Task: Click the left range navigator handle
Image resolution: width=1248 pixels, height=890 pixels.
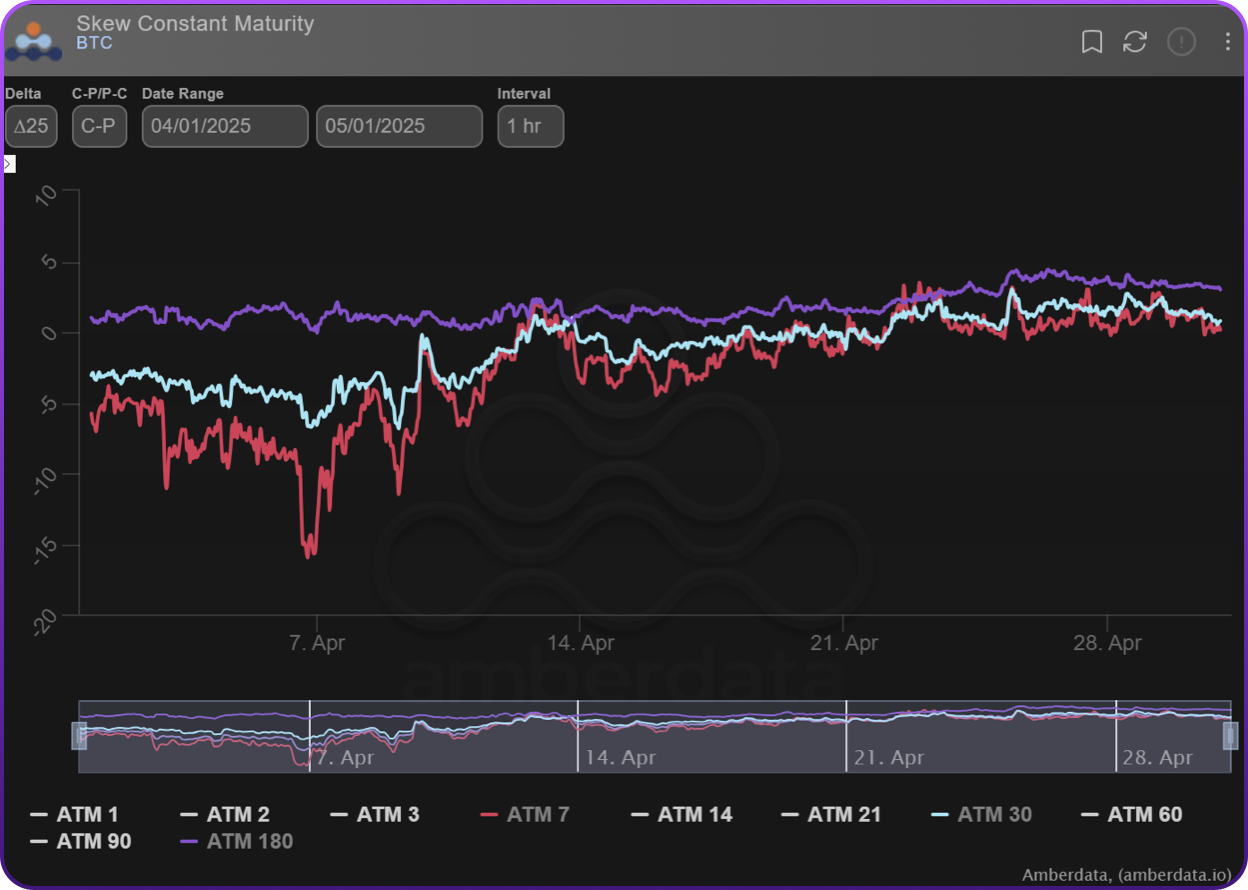Action: (x=79, y=736)
